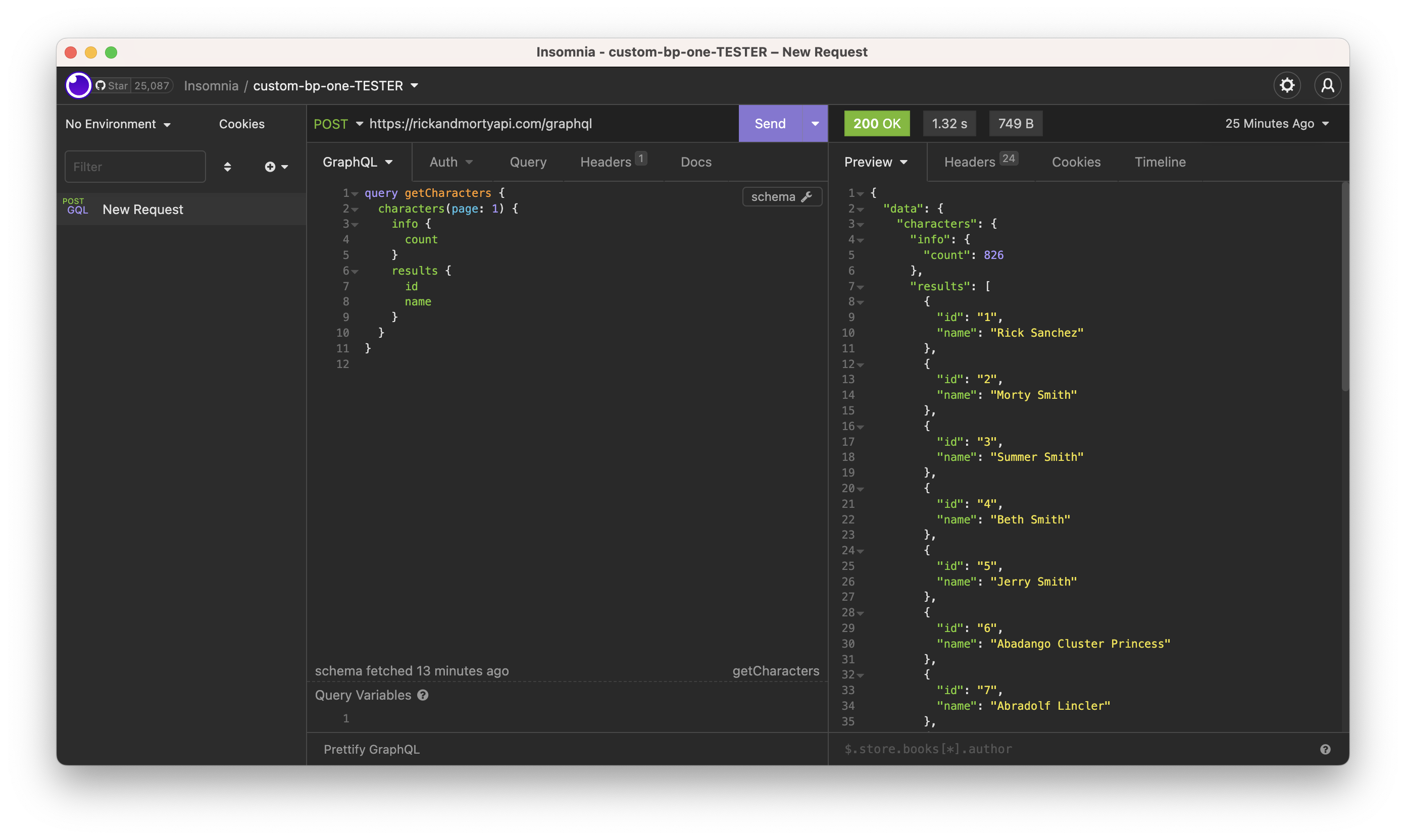Switch to the request Headers tab
The width and height of the screenshot is (1406, 840).
613,162
